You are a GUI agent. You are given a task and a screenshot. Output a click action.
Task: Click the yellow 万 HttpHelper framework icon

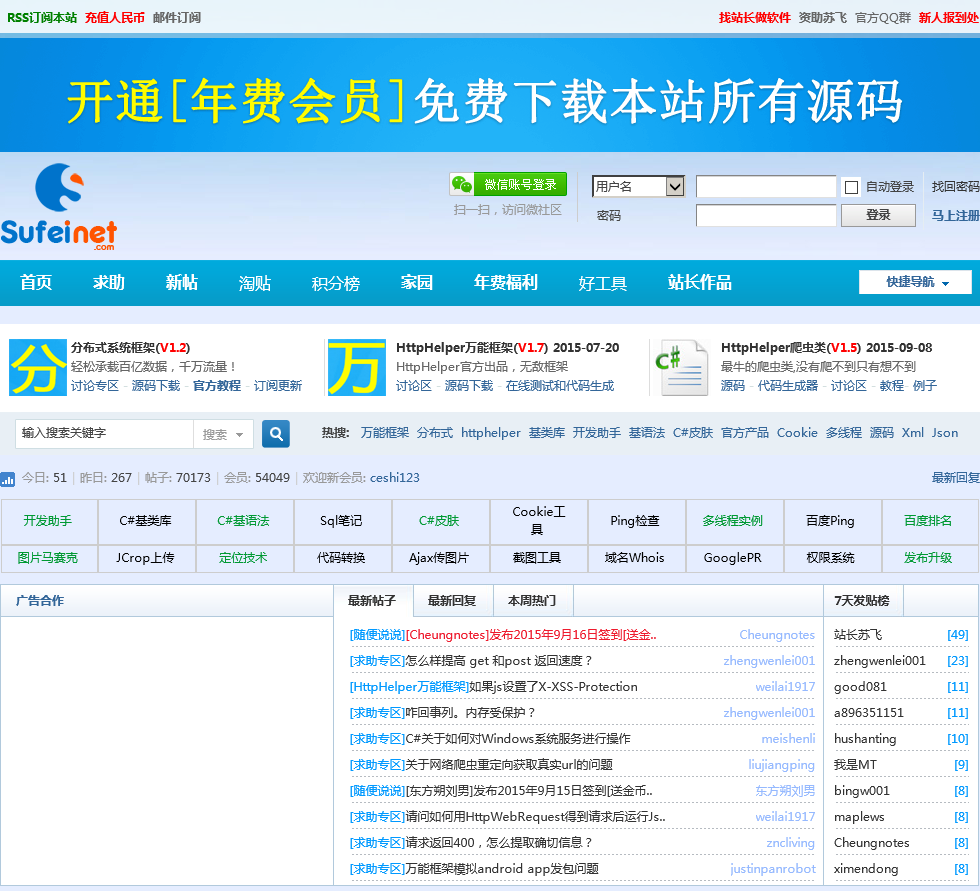[x=357, y=367]
